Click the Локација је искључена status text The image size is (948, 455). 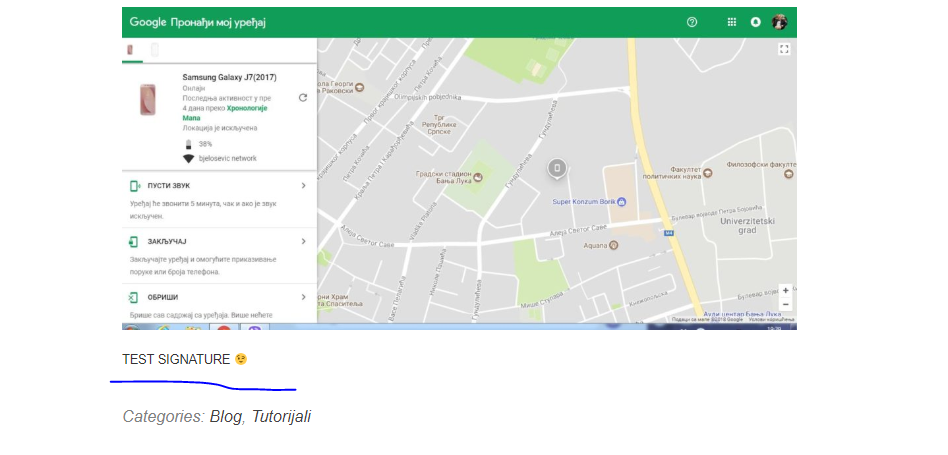(x=220, y=128)
